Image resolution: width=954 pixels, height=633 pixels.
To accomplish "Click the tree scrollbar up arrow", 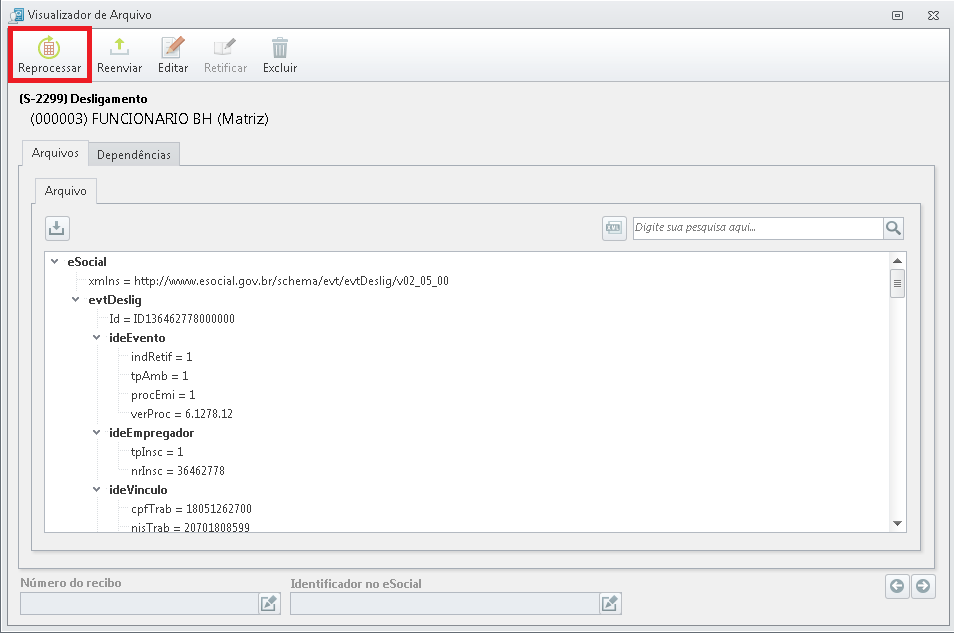I will (x=897, y=261).
